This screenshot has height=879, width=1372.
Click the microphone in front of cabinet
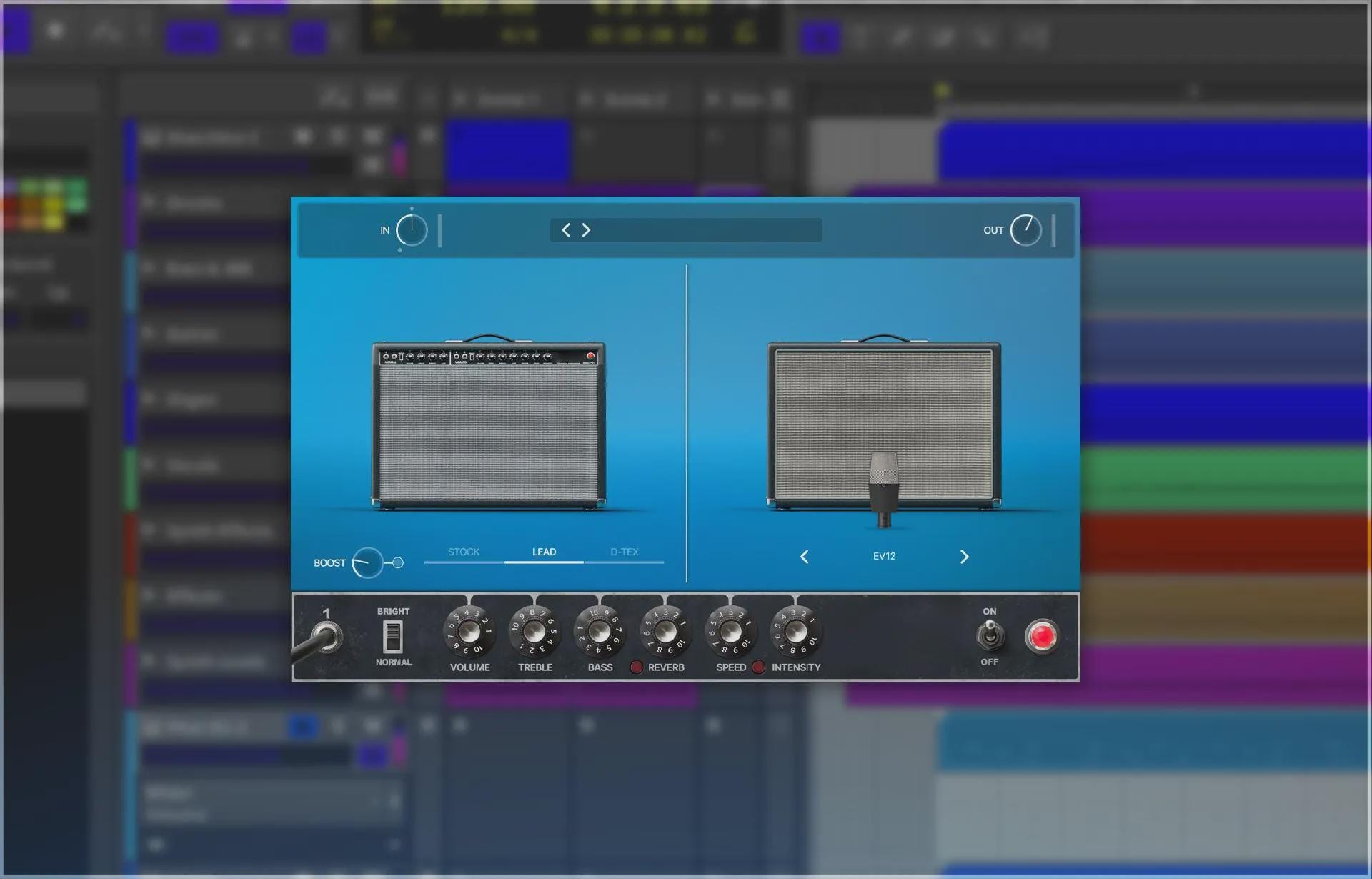click(x=885, y=490)
